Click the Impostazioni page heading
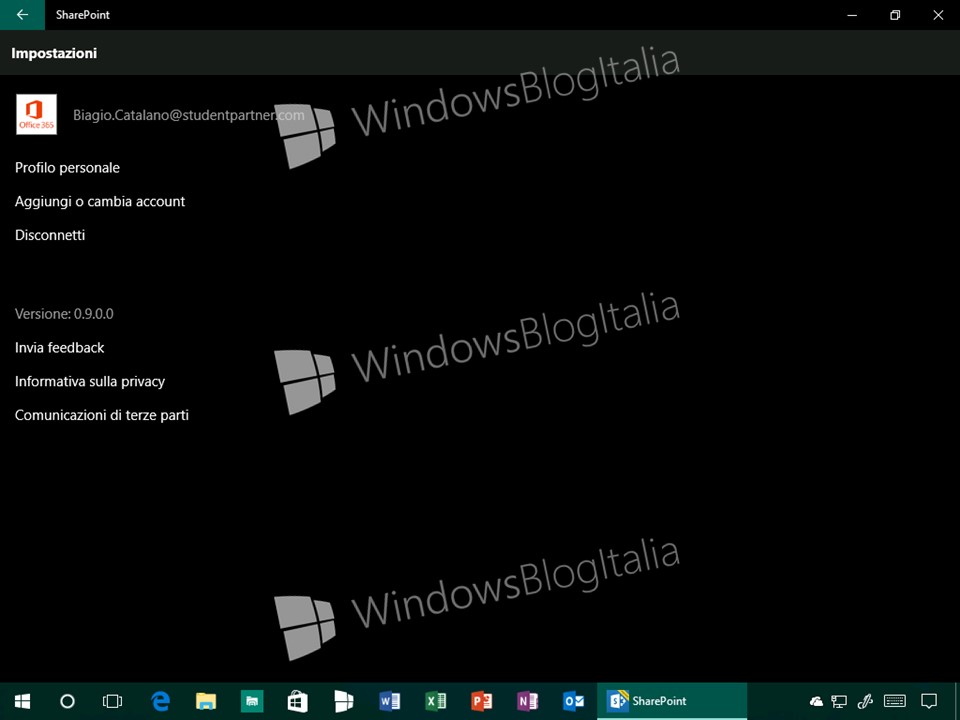This screenshot has height=720, width=960. pos(54,53)
